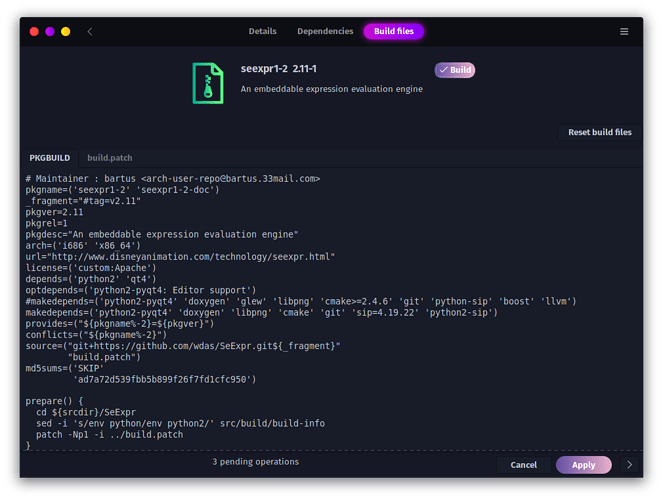Screen dimensions: 662x500
Task: Click the package name 'seexpr1-2 2.11-1'
Action: pyautogui.click(x=278, y=69)
